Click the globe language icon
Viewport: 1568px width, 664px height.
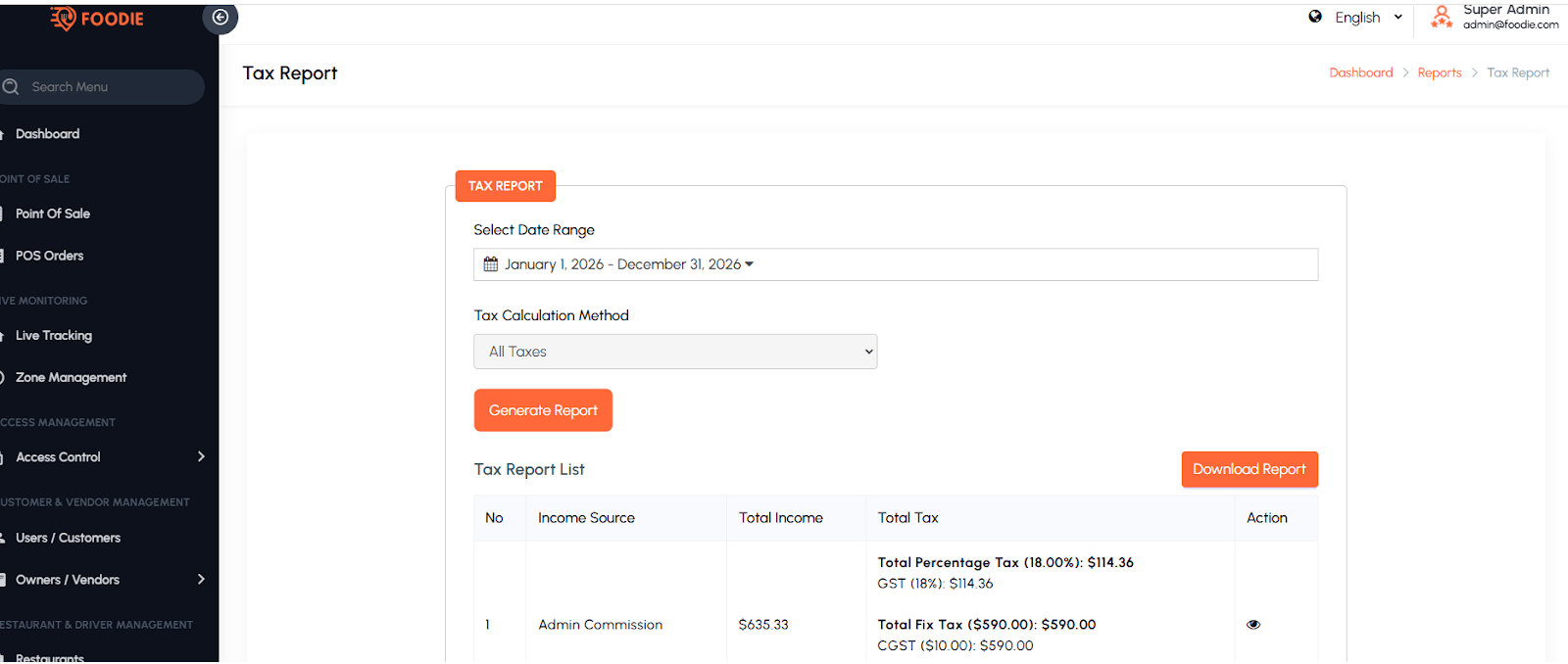1315,17
